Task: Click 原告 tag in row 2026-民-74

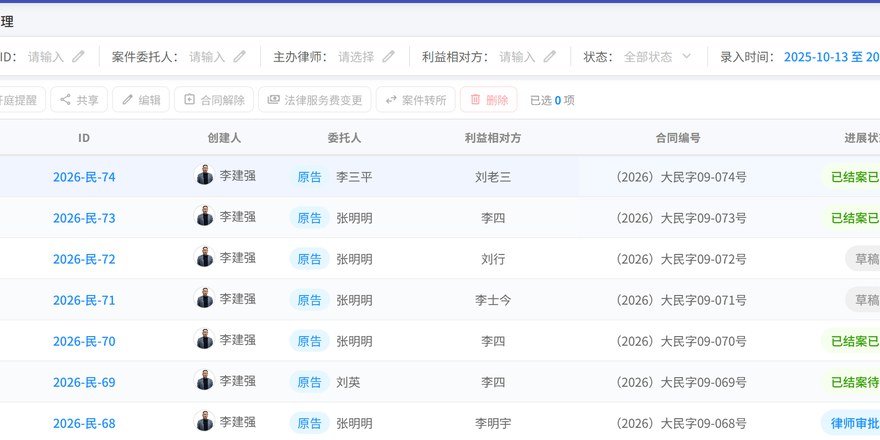Action: (309, 177)
